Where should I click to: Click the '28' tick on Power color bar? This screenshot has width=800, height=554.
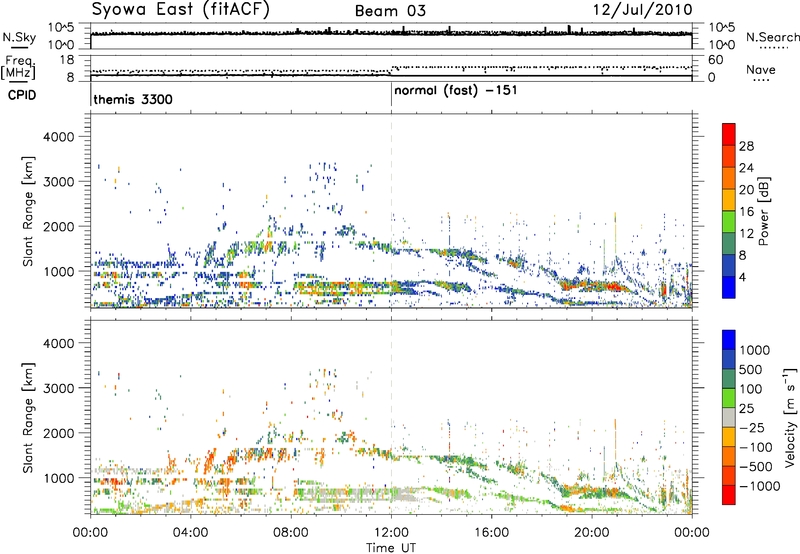pyautogui.click(x=746, y=146)
